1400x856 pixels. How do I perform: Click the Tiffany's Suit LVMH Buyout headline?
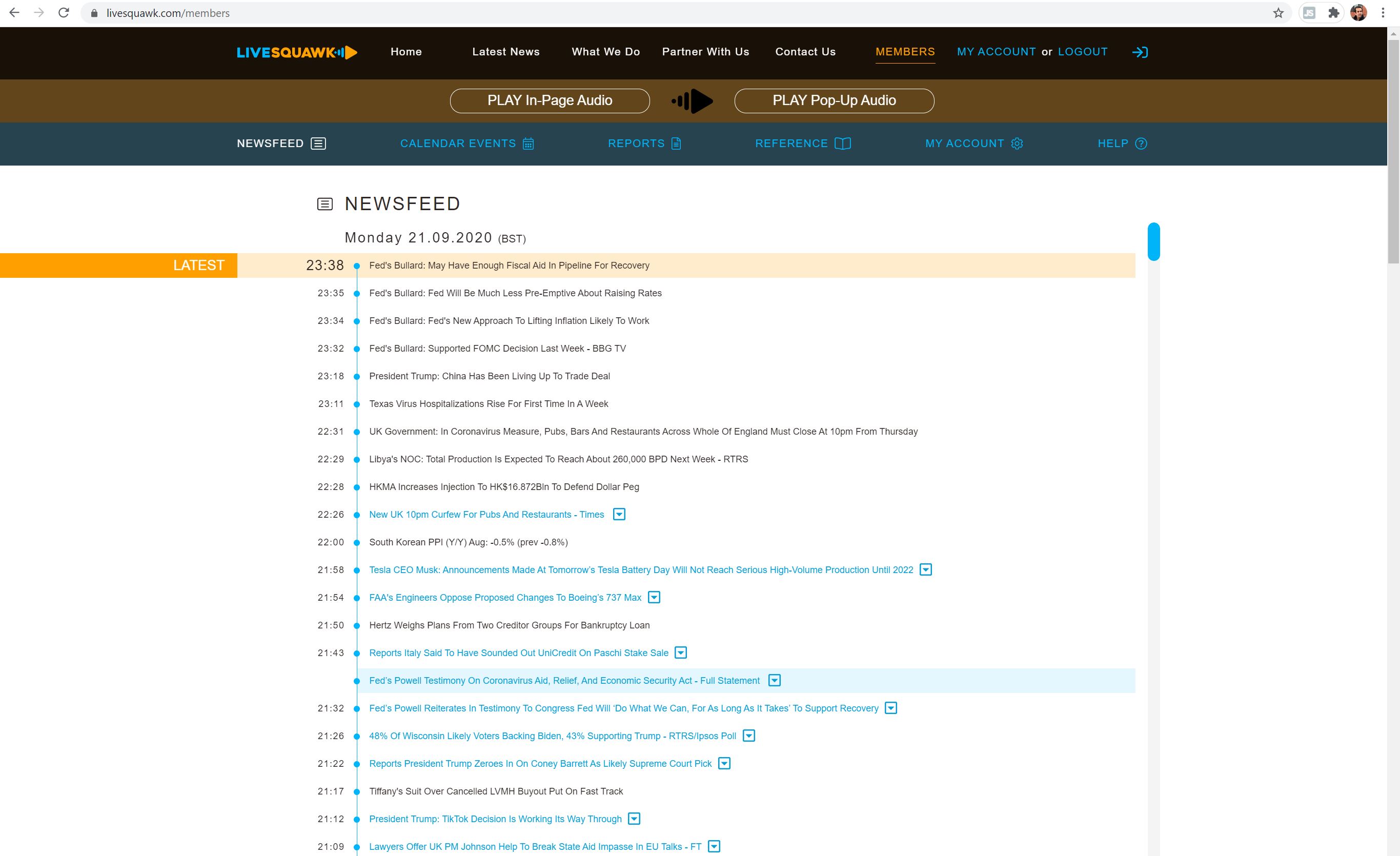click(x=496, y=791)
